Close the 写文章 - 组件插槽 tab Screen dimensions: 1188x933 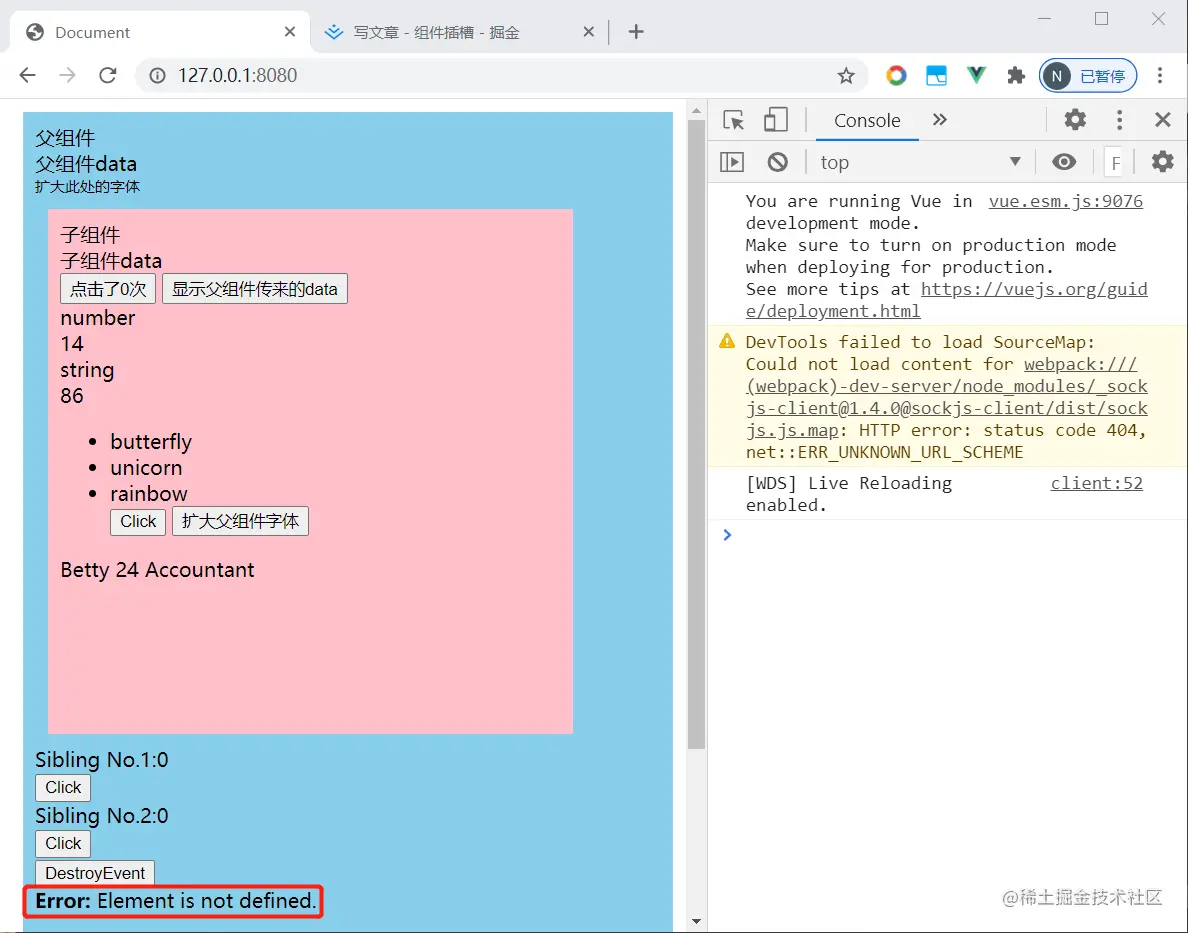(x=588, y=32)
